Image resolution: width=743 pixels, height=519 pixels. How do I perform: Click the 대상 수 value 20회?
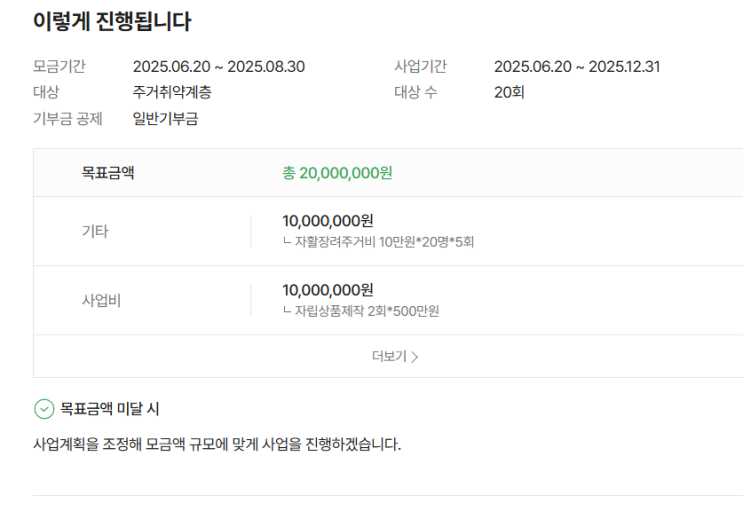point(509,92)
